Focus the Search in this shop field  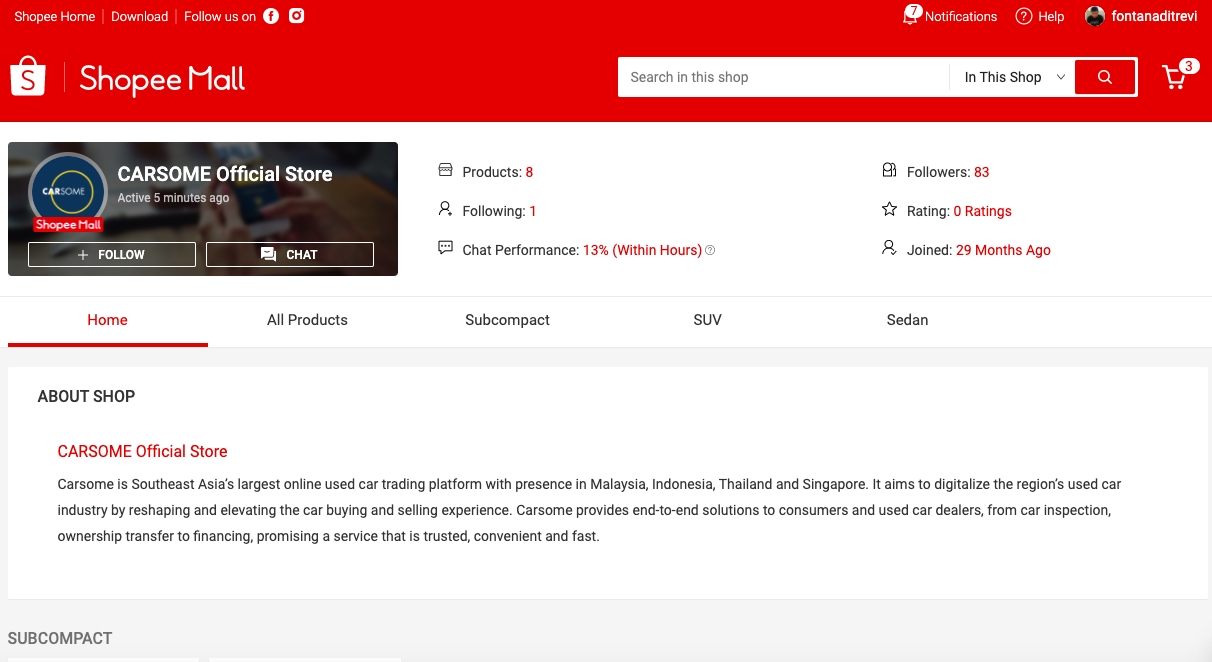point(783,77)
